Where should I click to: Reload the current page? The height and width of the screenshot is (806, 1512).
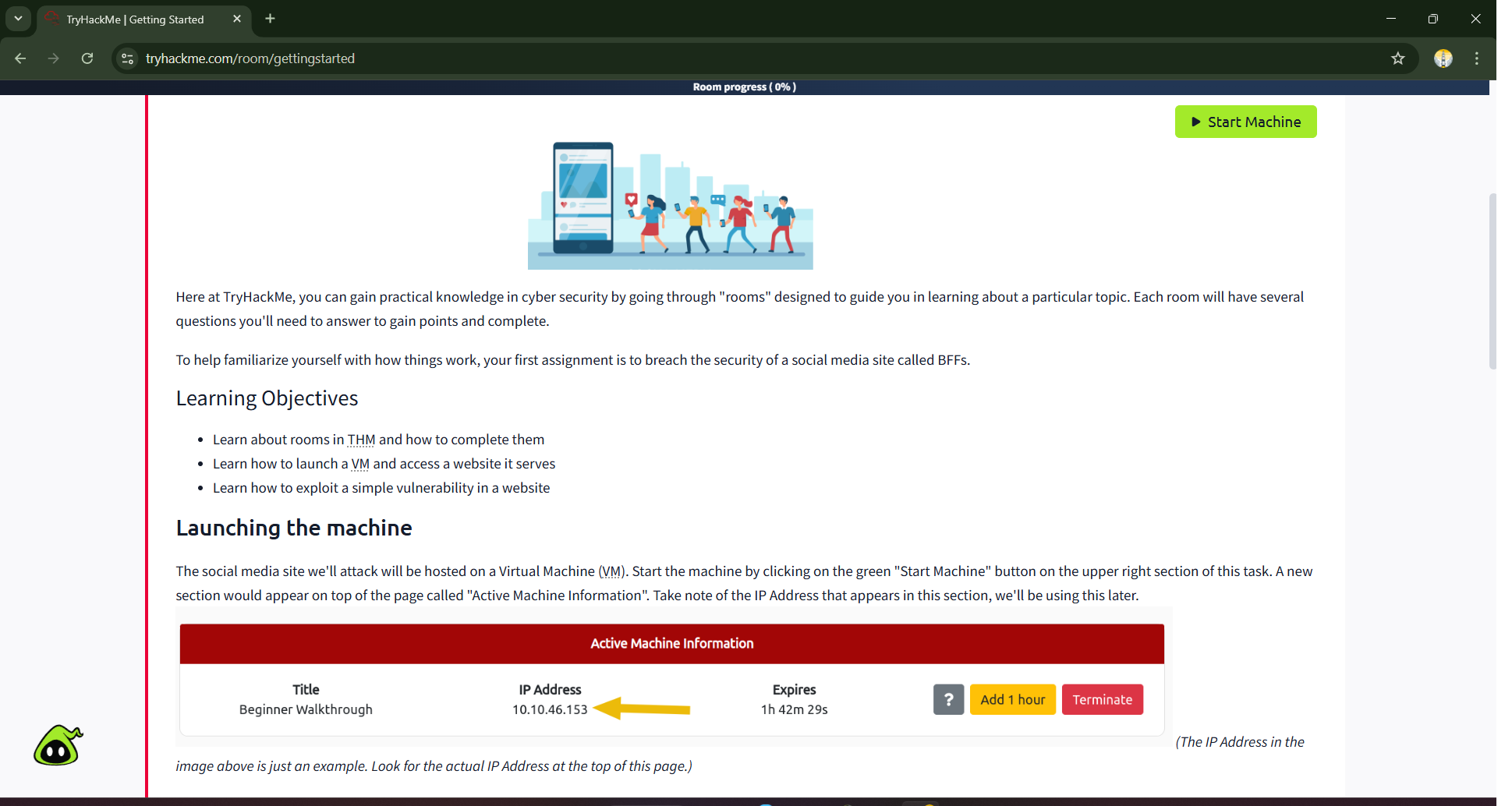[x=87, y=58]
